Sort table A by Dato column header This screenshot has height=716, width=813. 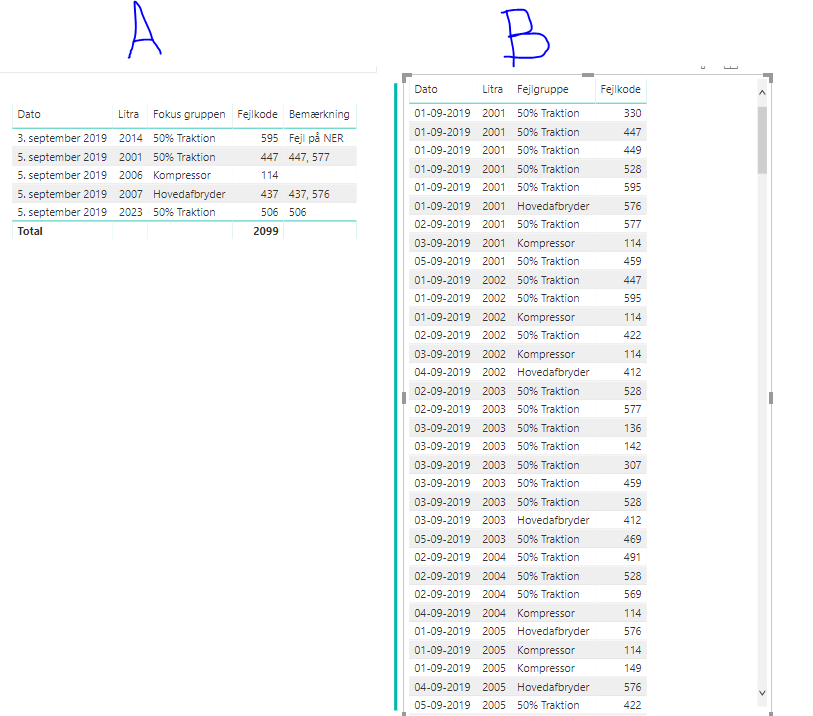(x=29, y=114)
